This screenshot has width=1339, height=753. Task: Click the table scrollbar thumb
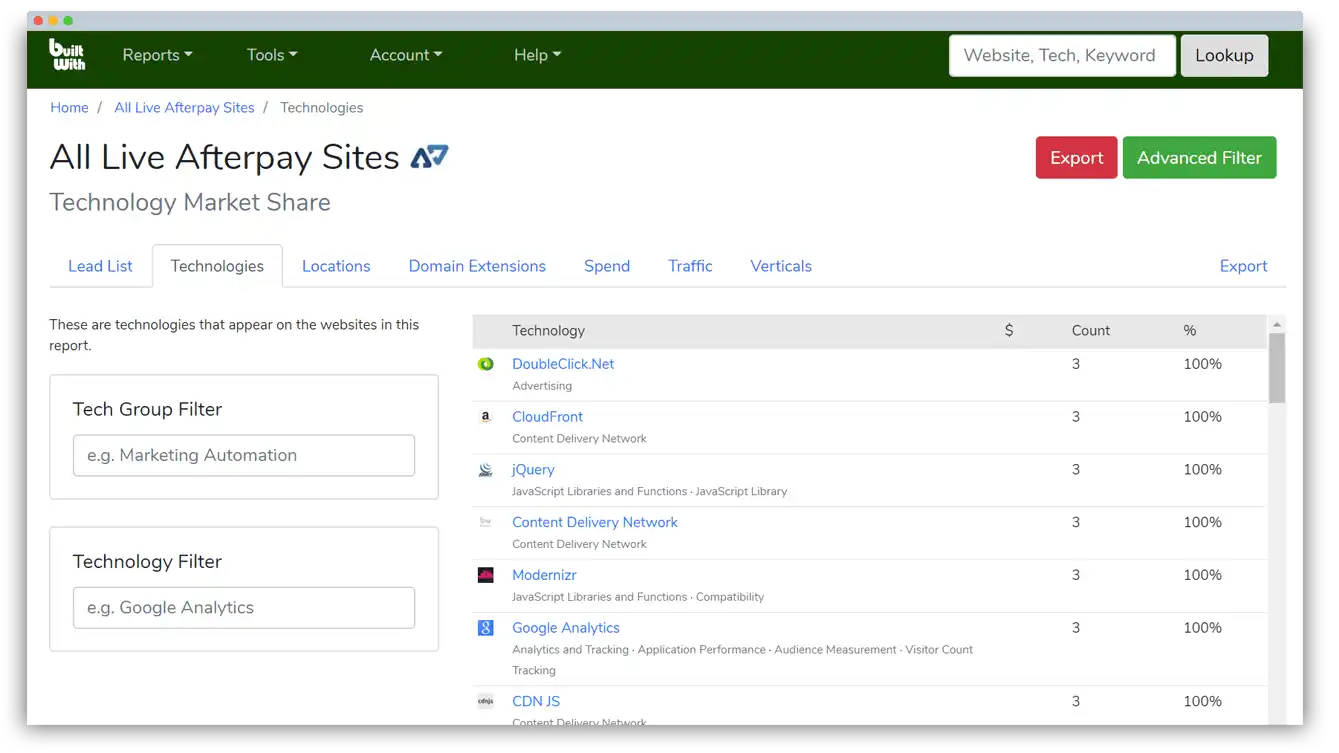point(1277,368)
